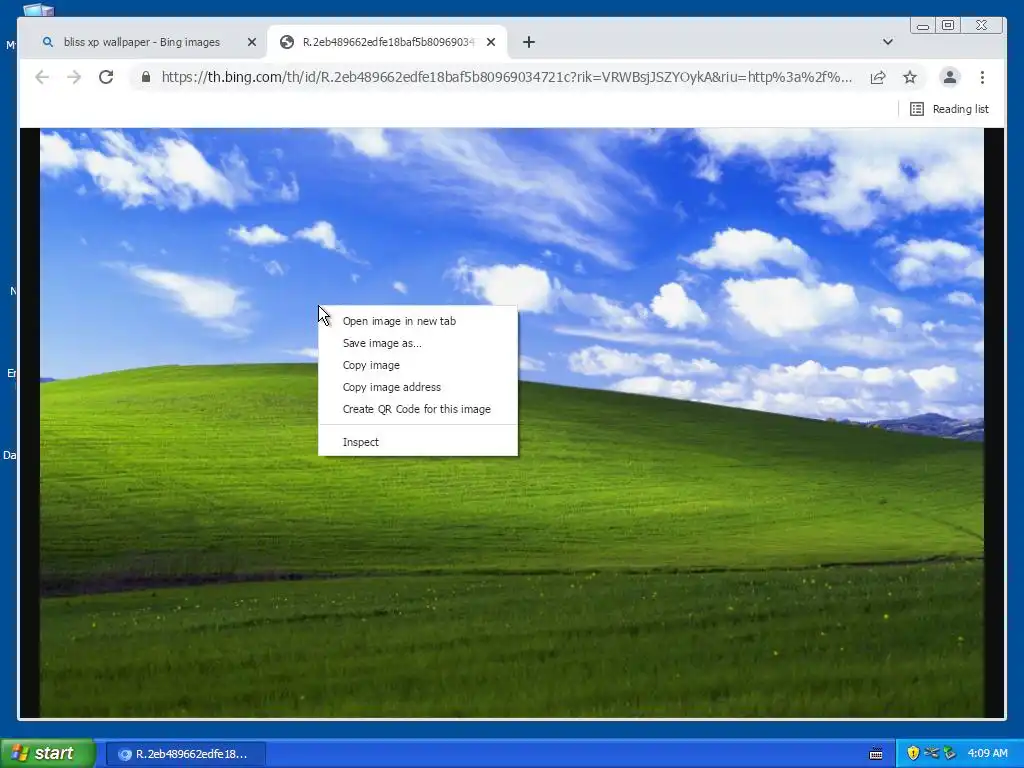Click the security shield tray icon
The image size is (1024, 768).
[913, 753]
